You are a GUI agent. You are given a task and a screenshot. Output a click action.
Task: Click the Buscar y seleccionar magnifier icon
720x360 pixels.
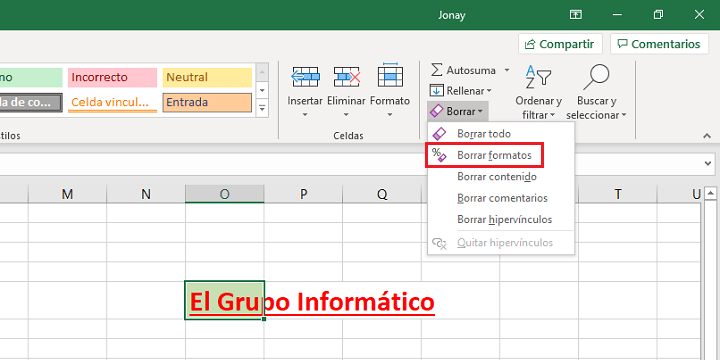pos(596,77)
